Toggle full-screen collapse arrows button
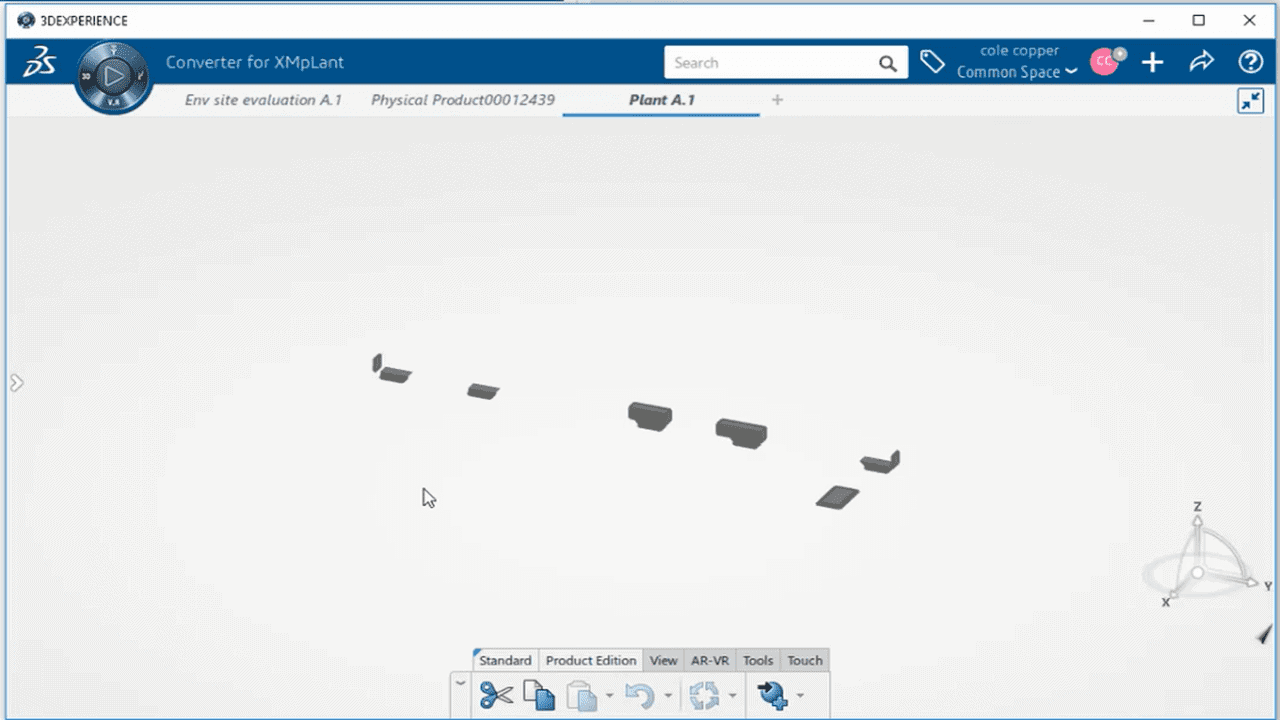1280x720 pixels. pos(1250,100)
